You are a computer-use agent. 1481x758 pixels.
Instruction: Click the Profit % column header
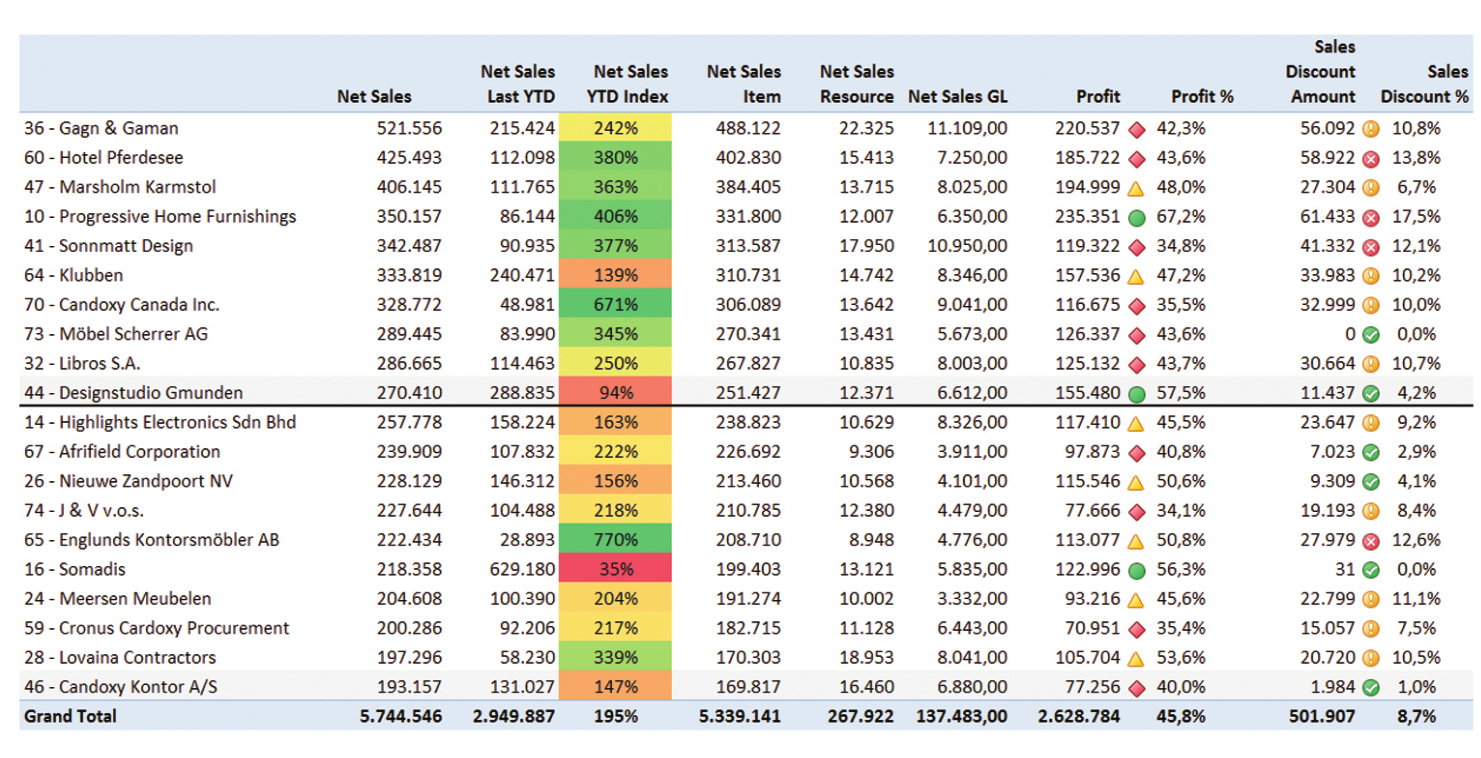coord(1202,97)
